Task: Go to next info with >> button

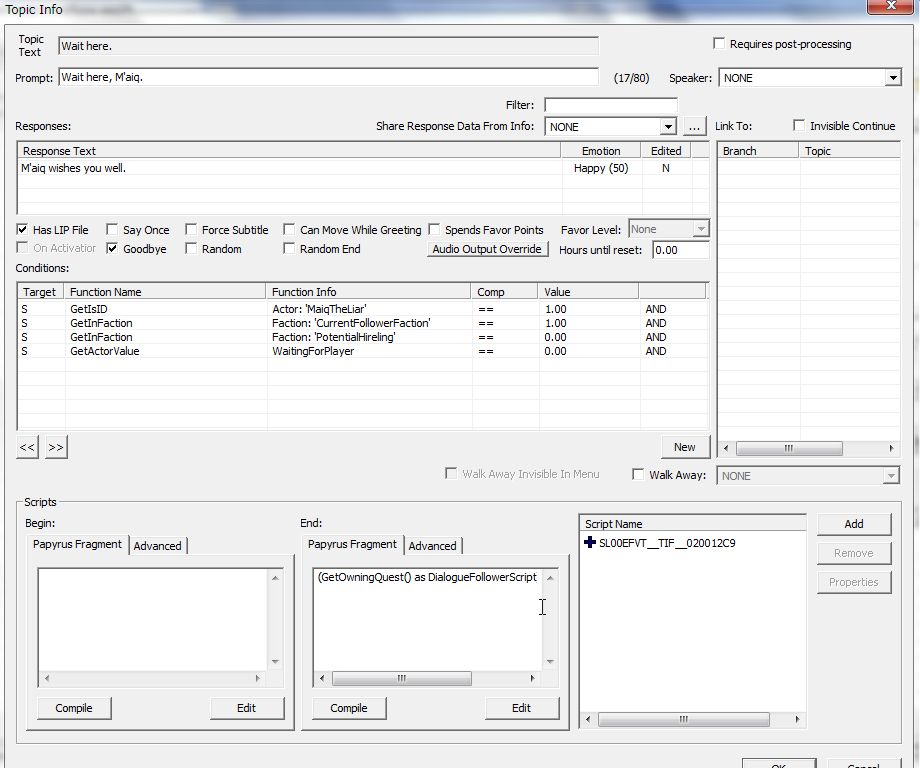Action: pos(56,447)
